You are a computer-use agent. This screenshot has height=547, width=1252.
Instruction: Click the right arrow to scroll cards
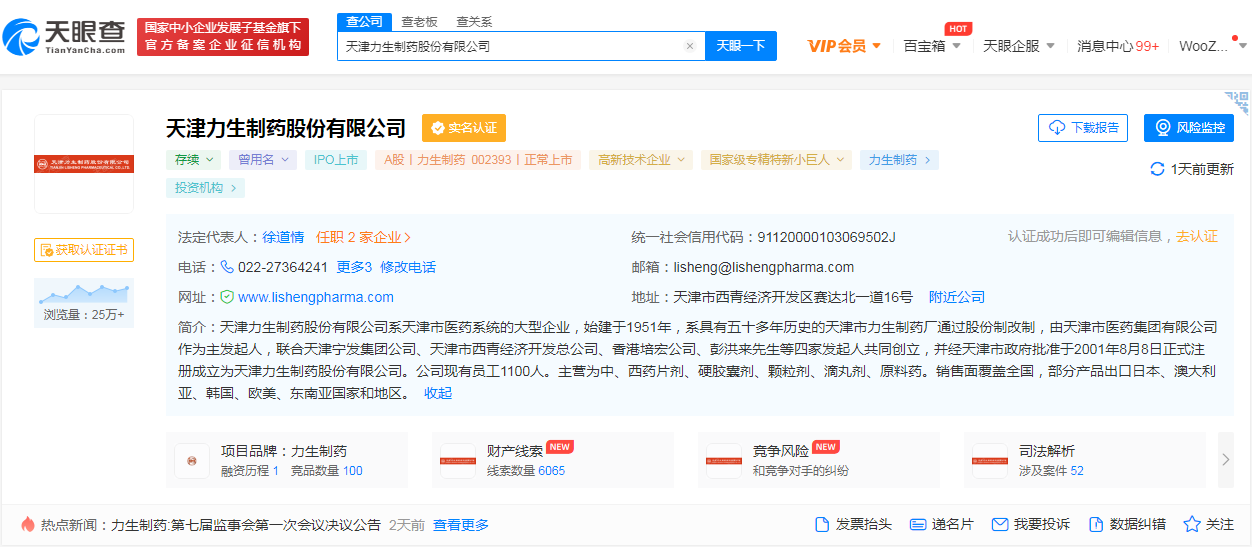(1226, 460)
